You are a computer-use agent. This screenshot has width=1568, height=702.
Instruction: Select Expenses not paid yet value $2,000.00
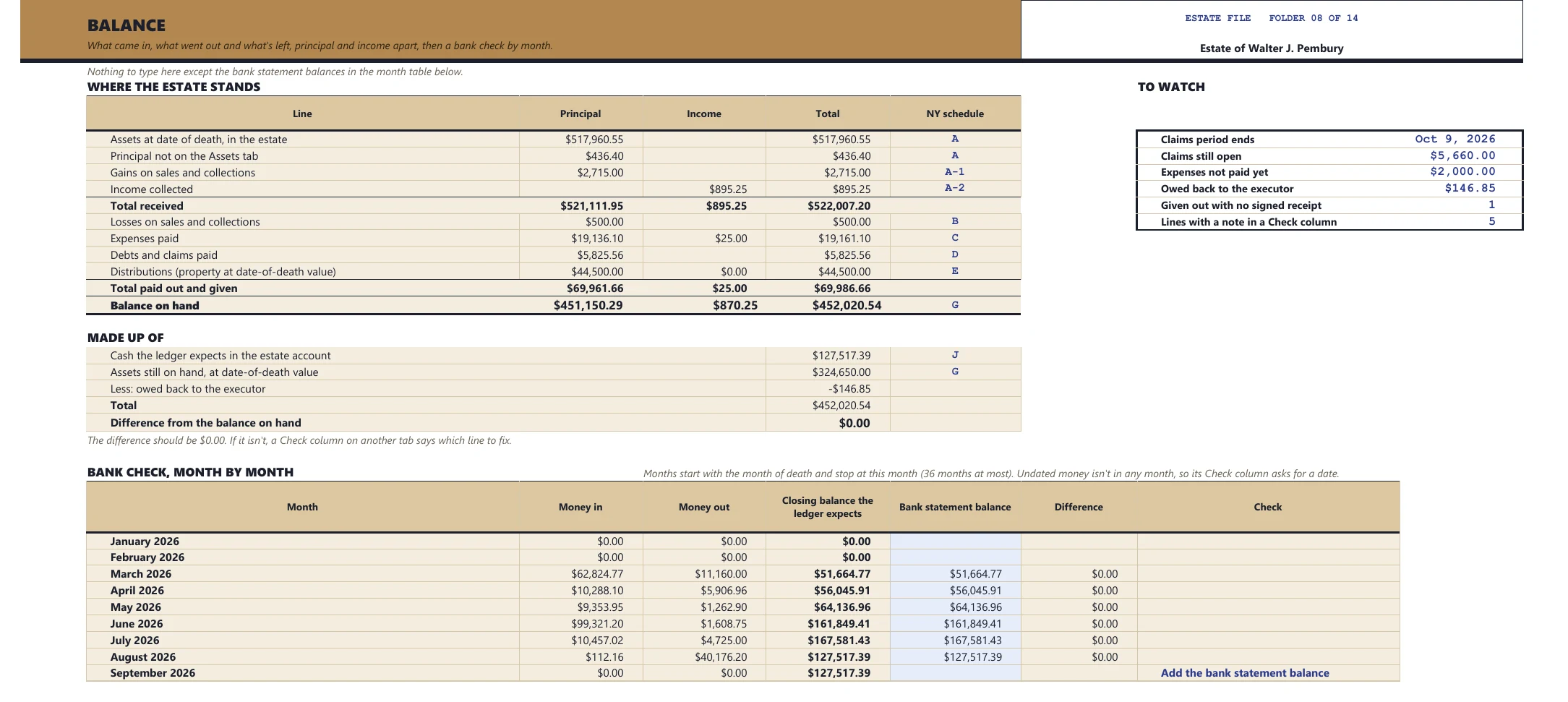pos(1462,171)
